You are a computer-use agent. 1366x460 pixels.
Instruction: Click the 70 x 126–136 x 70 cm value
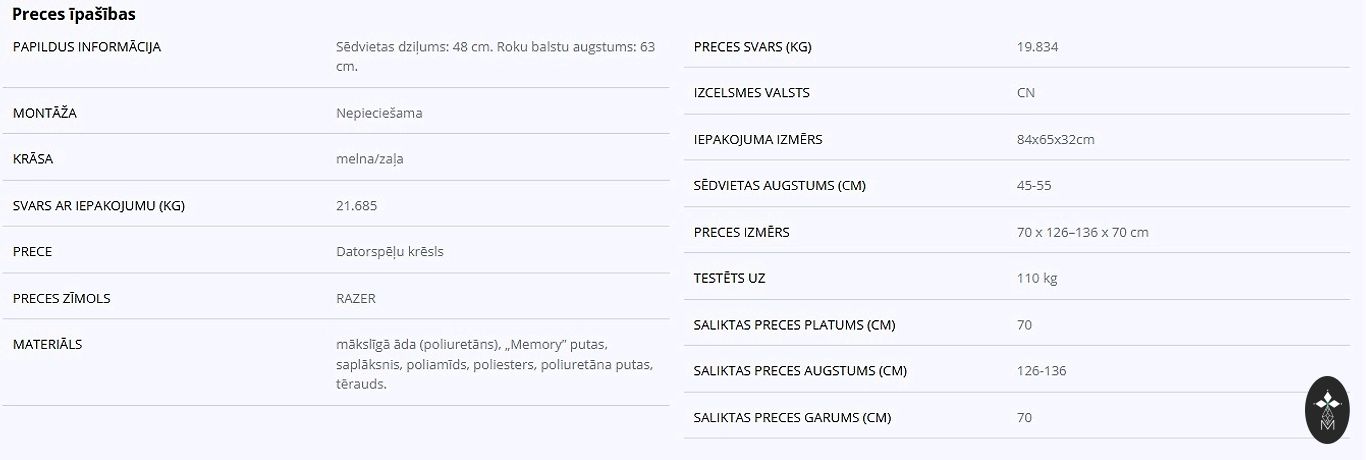point(1082,232)
